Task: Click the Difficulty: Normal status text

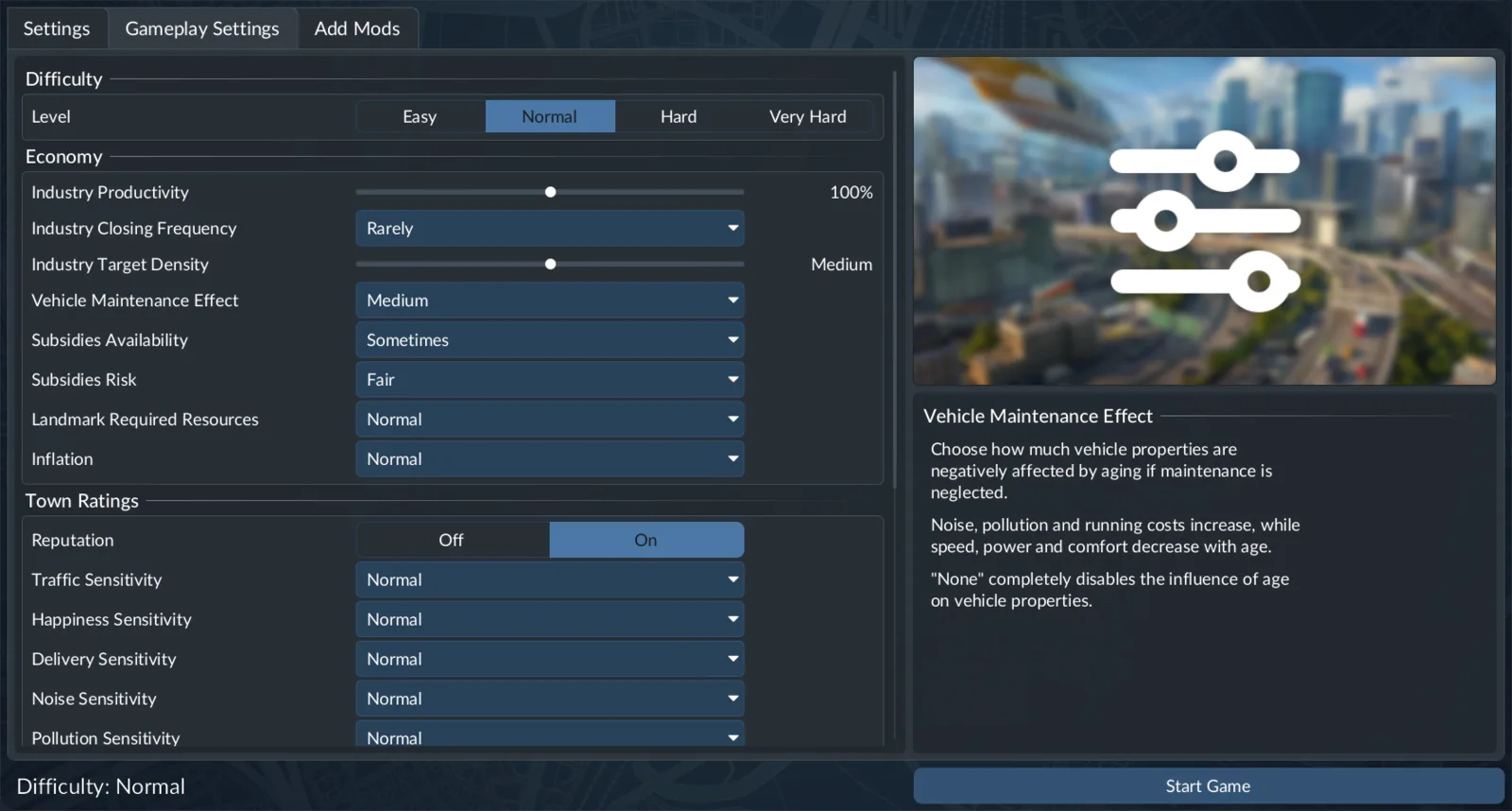Action: coord(101,786)
